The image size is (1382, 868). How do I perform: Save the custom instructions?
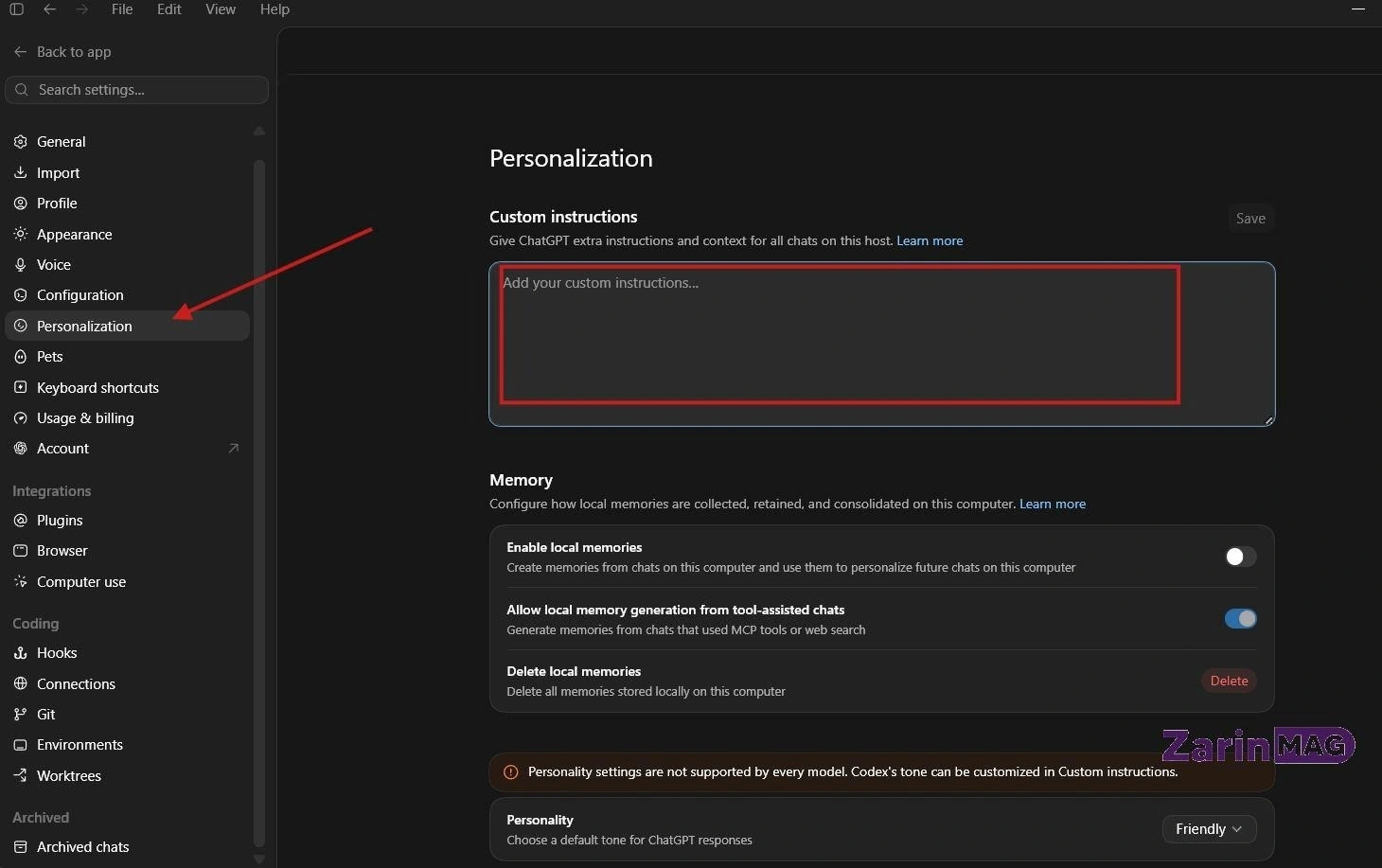pos(1250,219)
